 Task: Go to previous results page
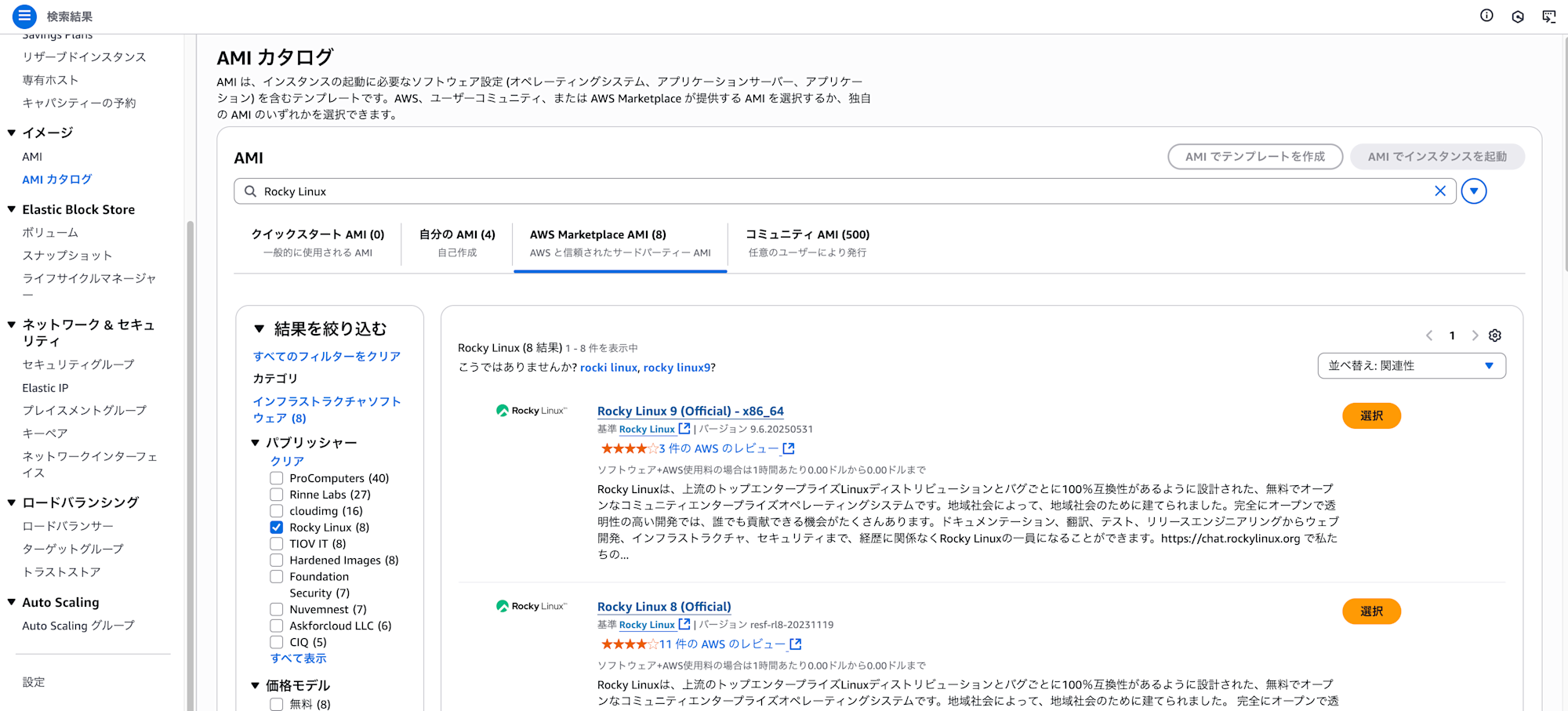1429,336
